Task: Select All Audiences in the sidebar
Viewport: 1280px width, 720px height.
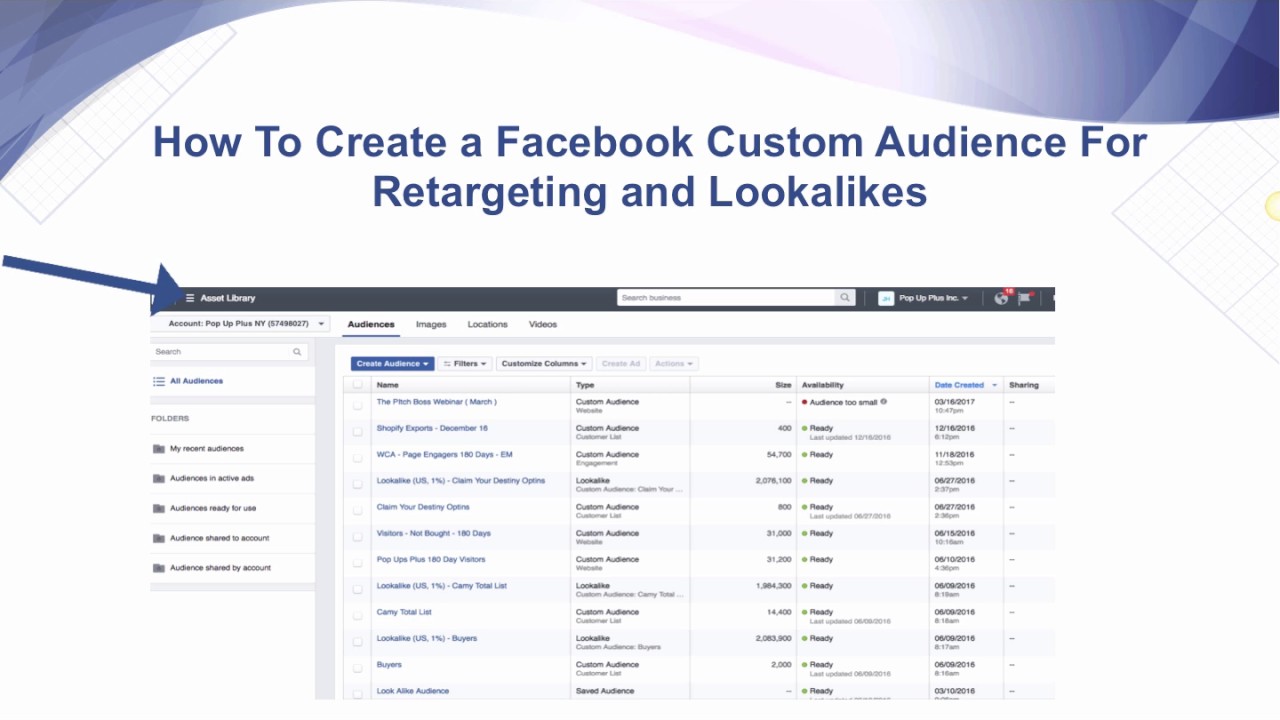Action: (x=196, y=381)
